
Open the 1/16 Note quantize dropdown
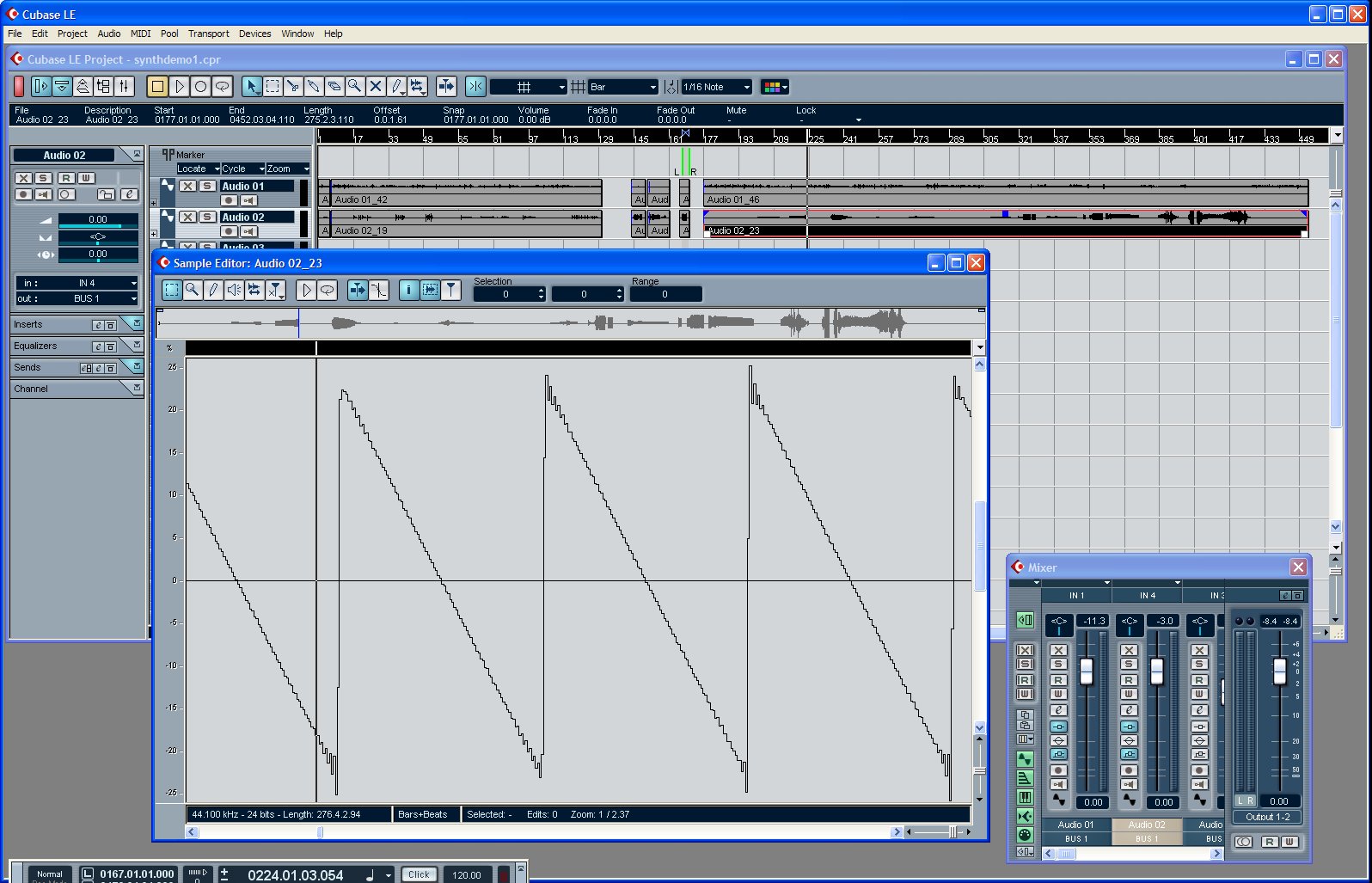pos(716,87)
